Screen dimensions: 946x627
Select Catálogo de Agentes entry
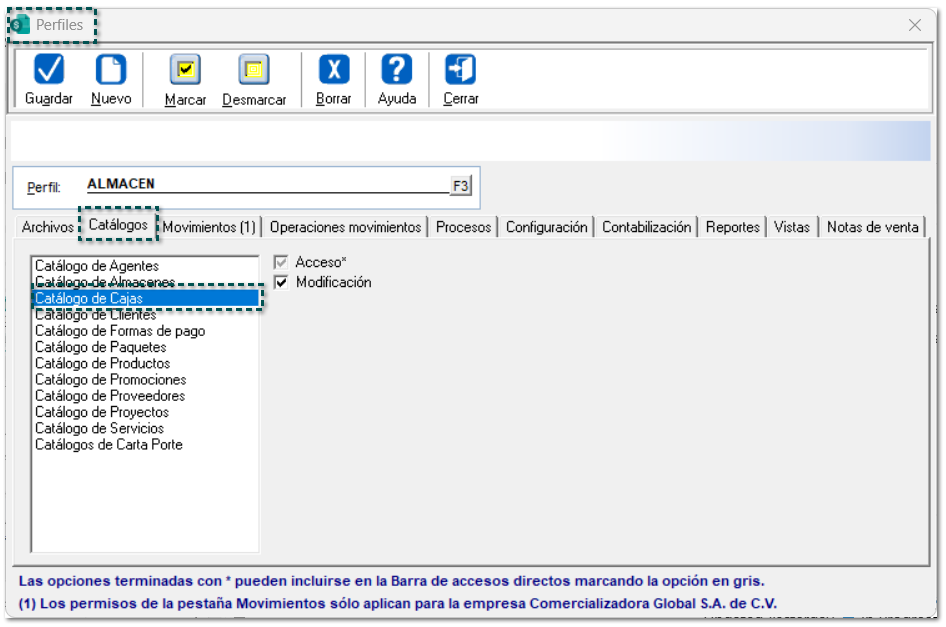(97, 266)
